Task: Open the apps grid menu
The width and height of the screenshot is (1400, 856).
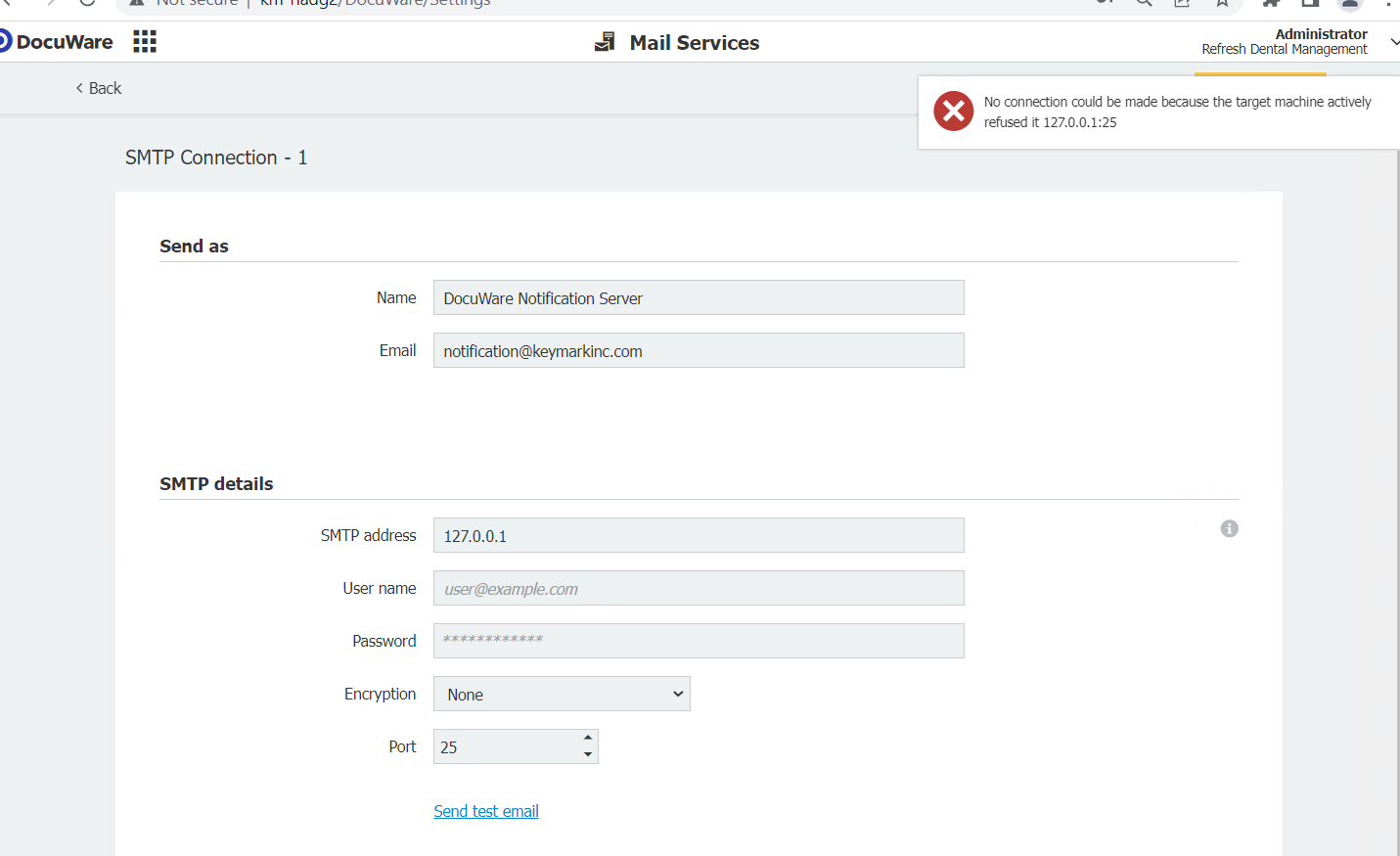Action: click(145, 41)
